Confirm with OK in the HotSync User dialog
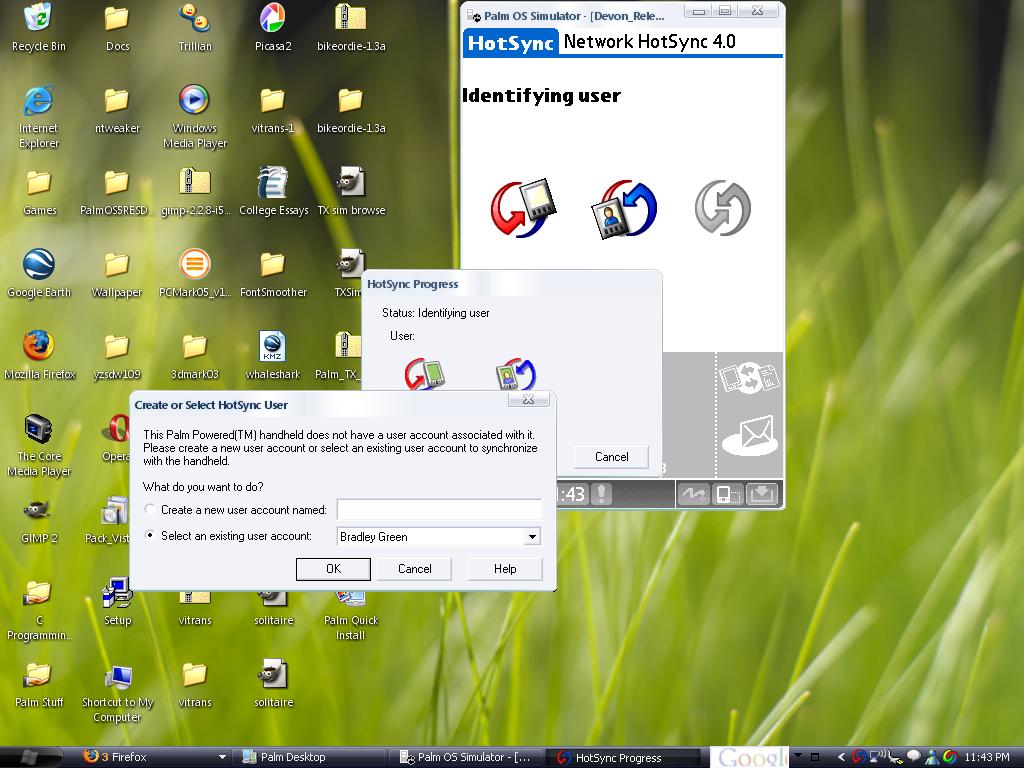 333,569
